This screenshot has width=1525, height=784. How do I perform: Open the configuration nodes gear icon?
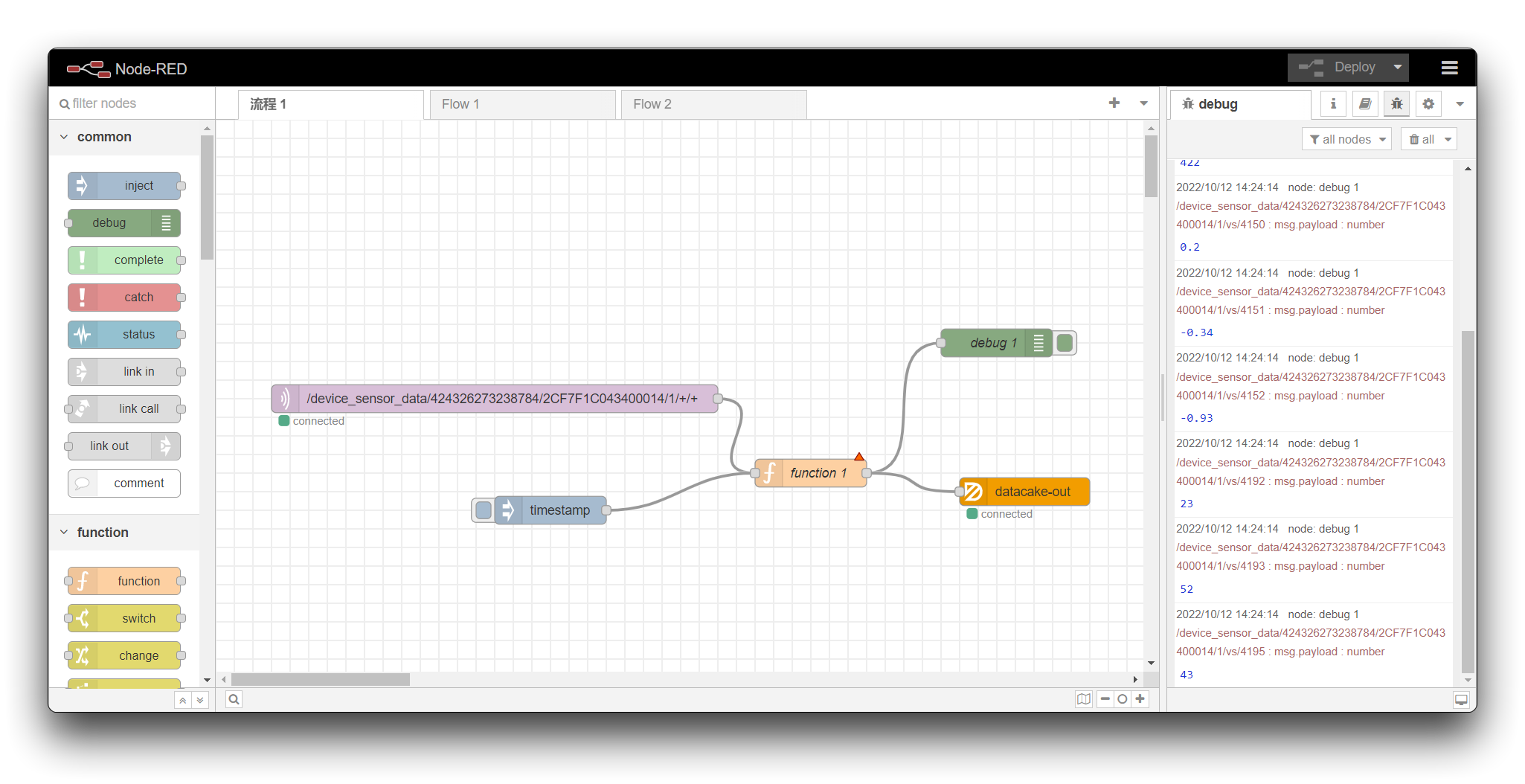[x=1428, y=104]
